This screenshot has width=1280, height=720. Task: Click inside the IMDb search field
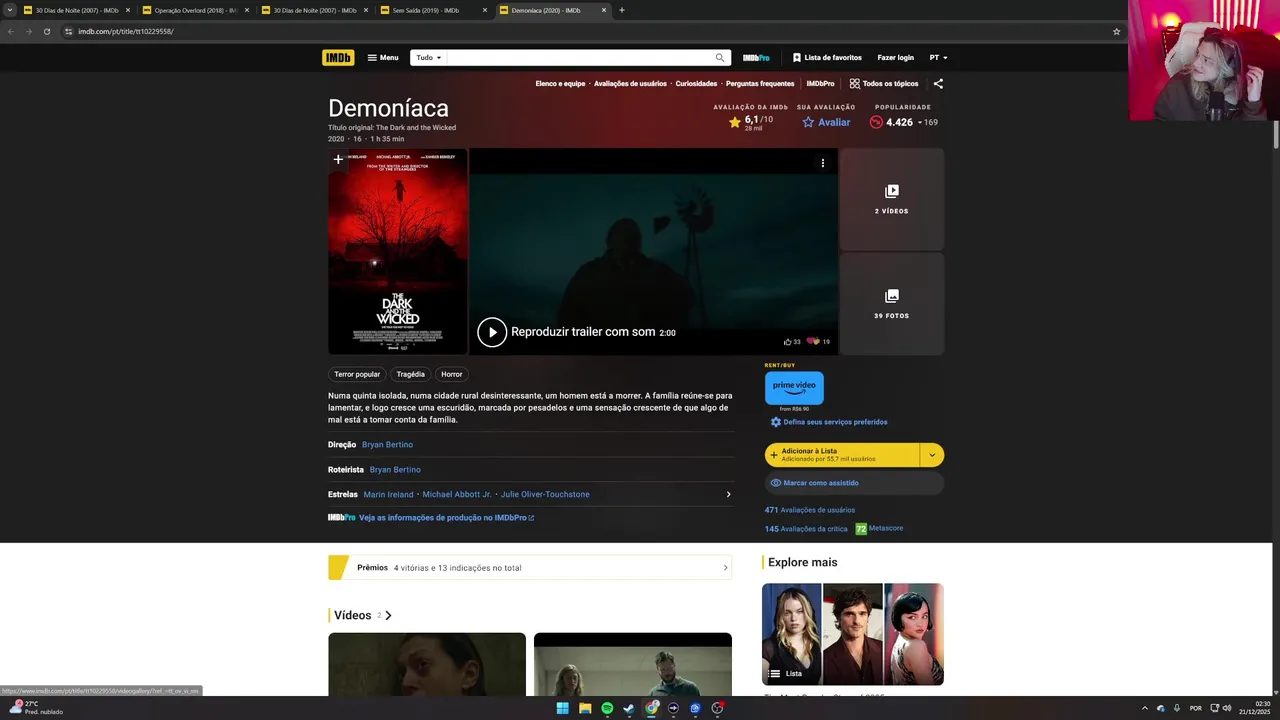click(x=578, y=58)
